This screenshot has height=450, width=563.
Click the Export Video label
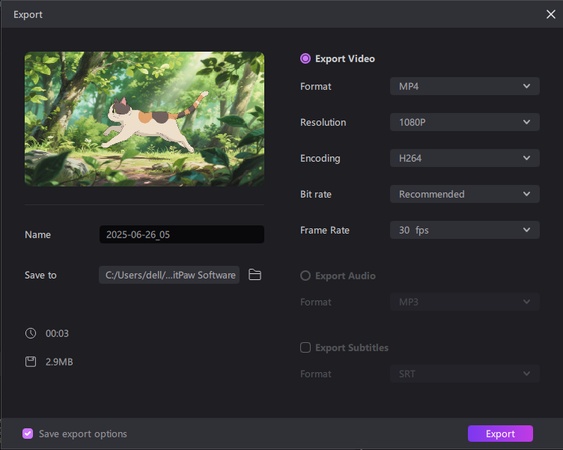click(x=345, y=59)
